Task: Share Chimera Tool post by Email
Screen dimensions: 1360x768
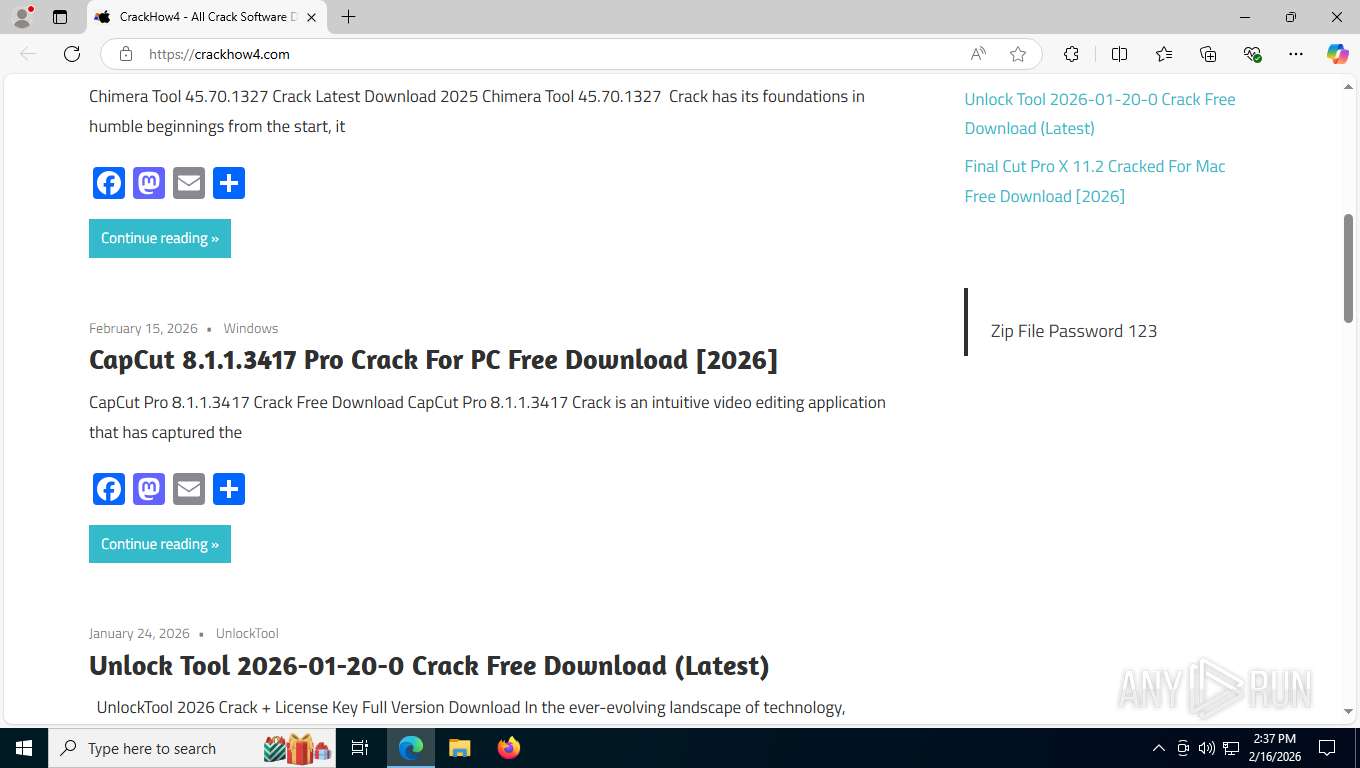Action: (x=189, y=183)
